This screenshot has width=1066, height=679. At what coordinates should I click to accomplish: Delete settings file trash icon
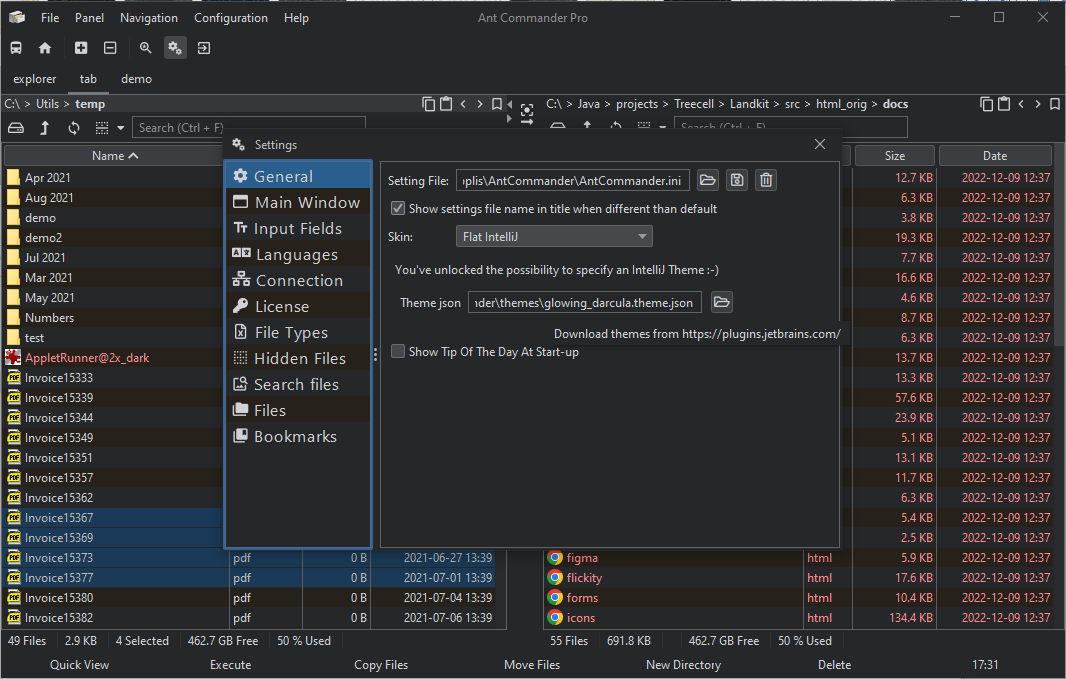[x=766, y=180]
